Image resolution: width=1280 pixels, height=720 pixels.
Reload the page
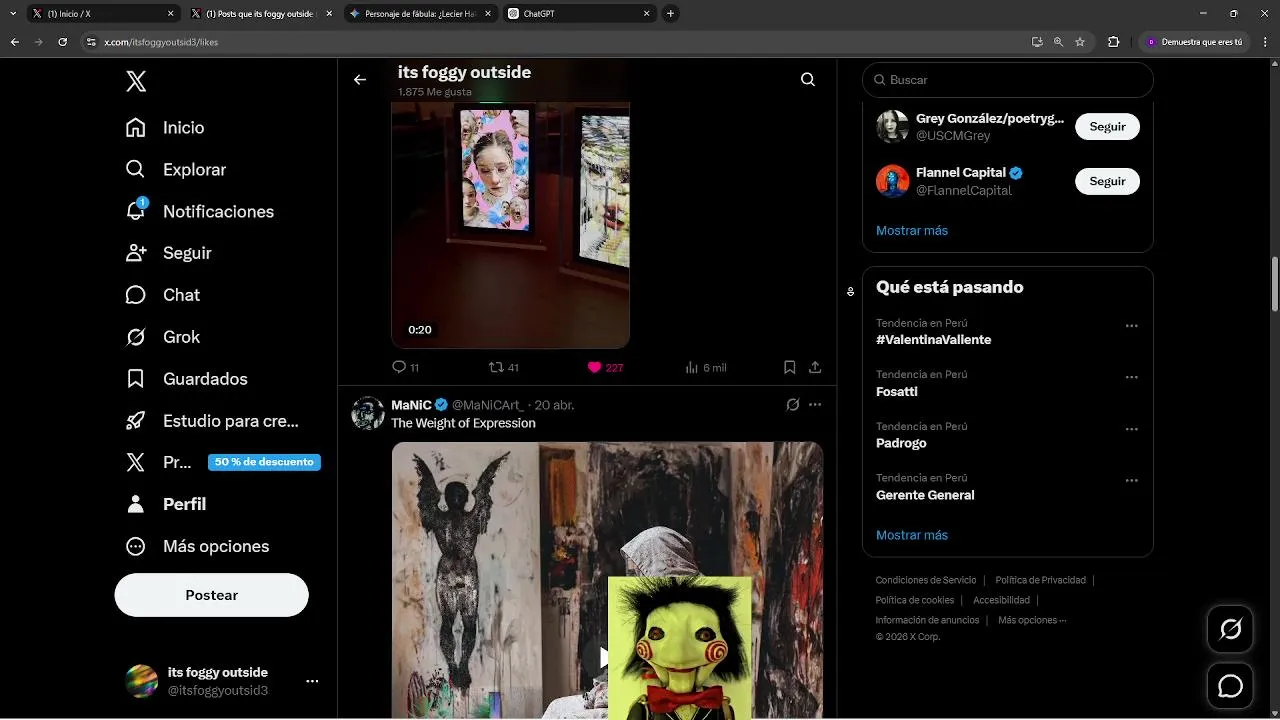point(62,42)
